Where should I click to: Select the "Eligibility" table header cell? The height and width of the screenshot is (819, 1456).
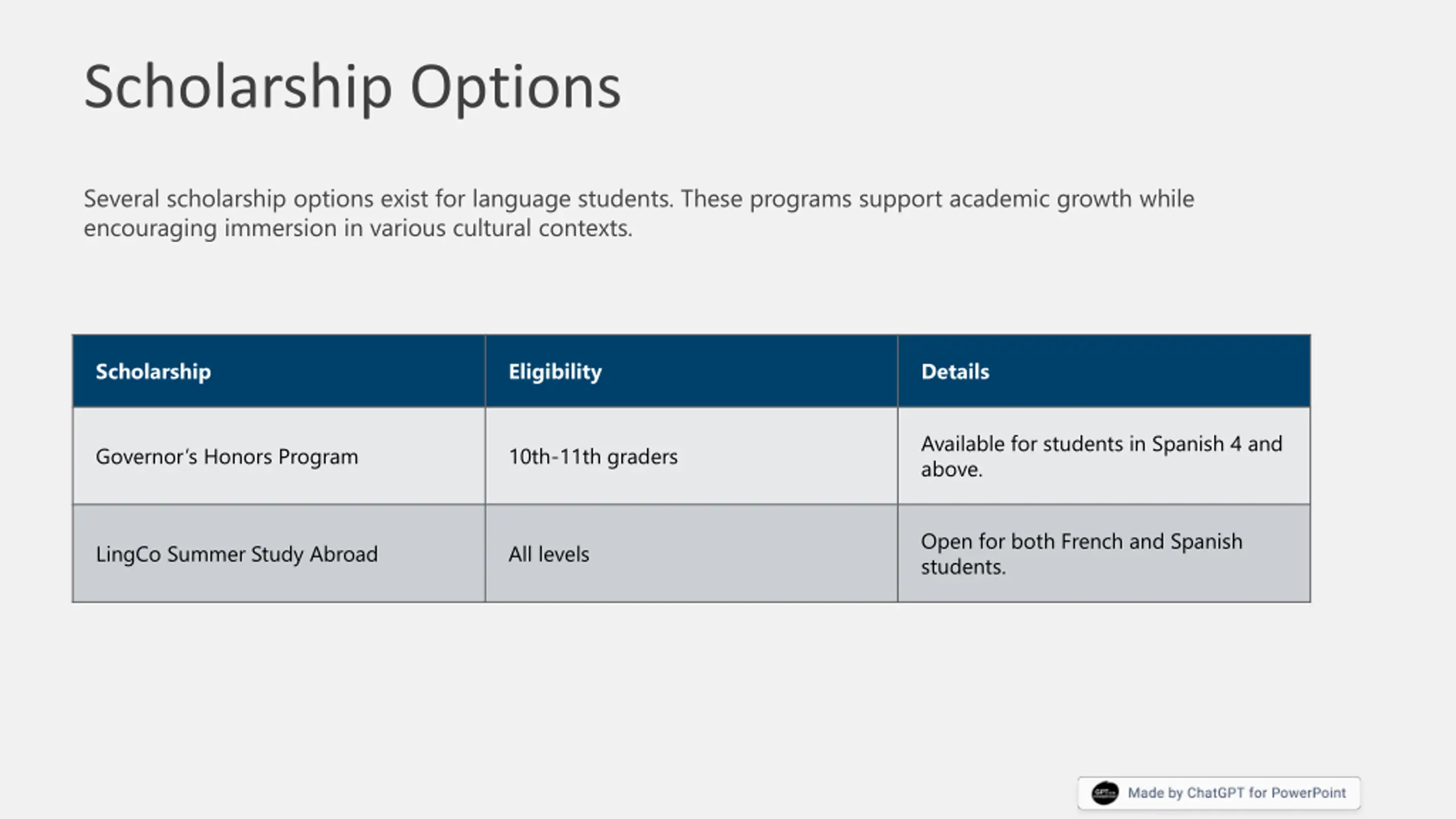point(692,371)
